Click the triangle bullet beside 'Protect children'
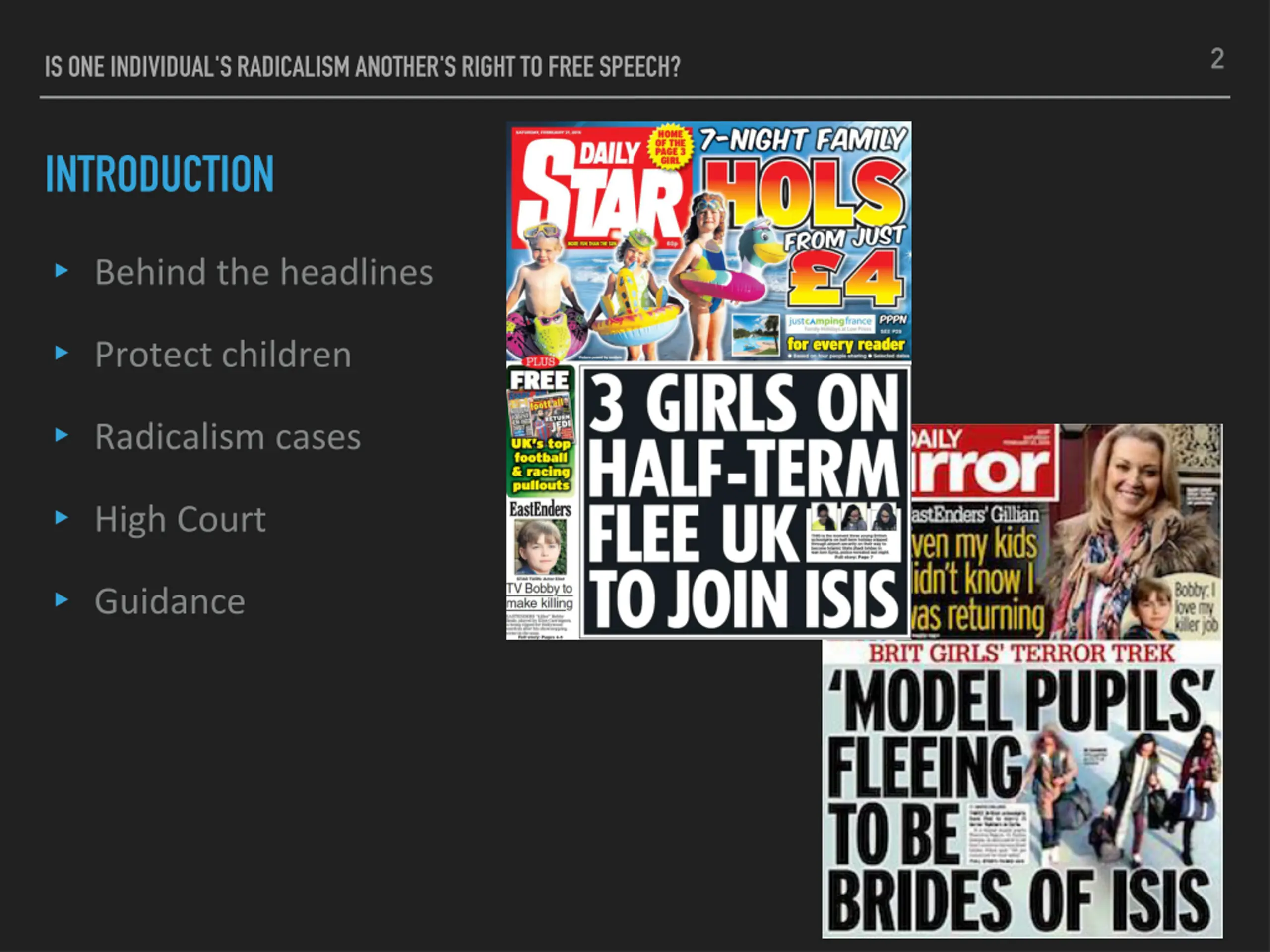Image resolution: width=1270 pixels, height=952 pixels. coord(62,353)
